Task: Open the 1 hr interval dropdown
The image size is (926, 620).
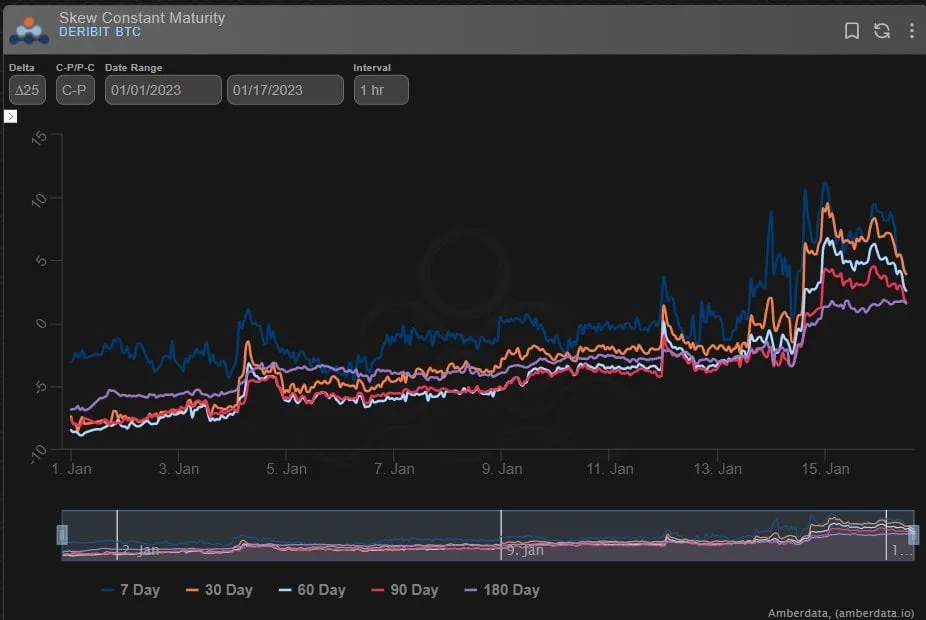Action: pos(381,90)
